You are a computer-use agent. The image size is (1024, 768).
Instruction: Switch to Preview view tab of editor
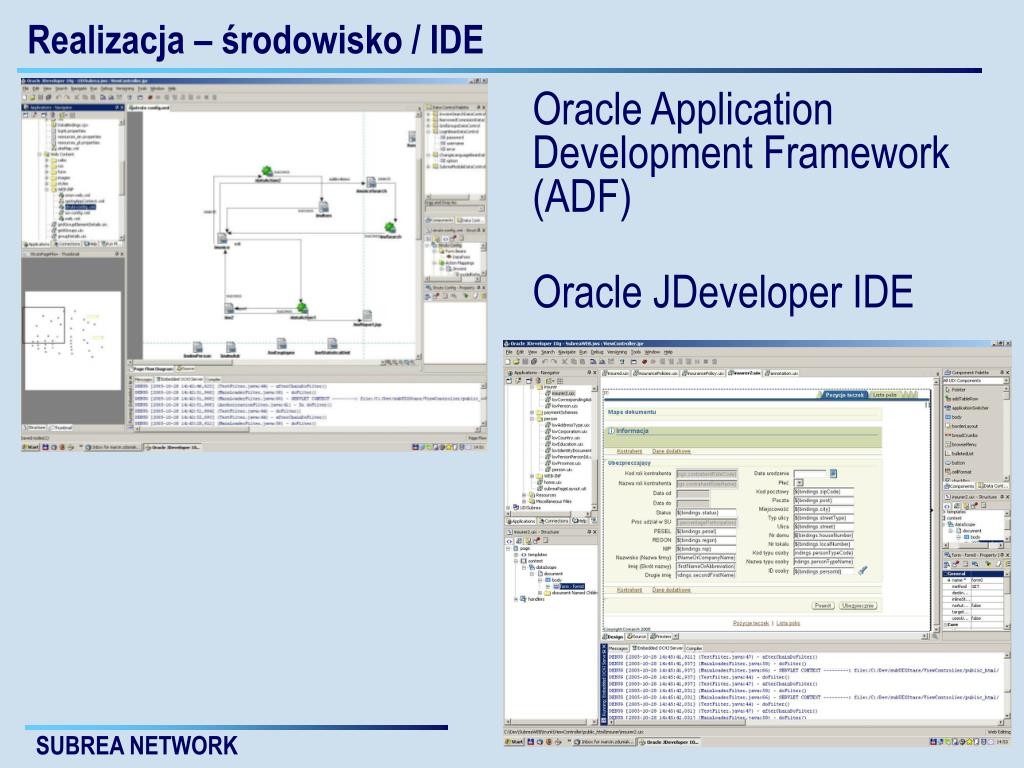coord(661,636)
